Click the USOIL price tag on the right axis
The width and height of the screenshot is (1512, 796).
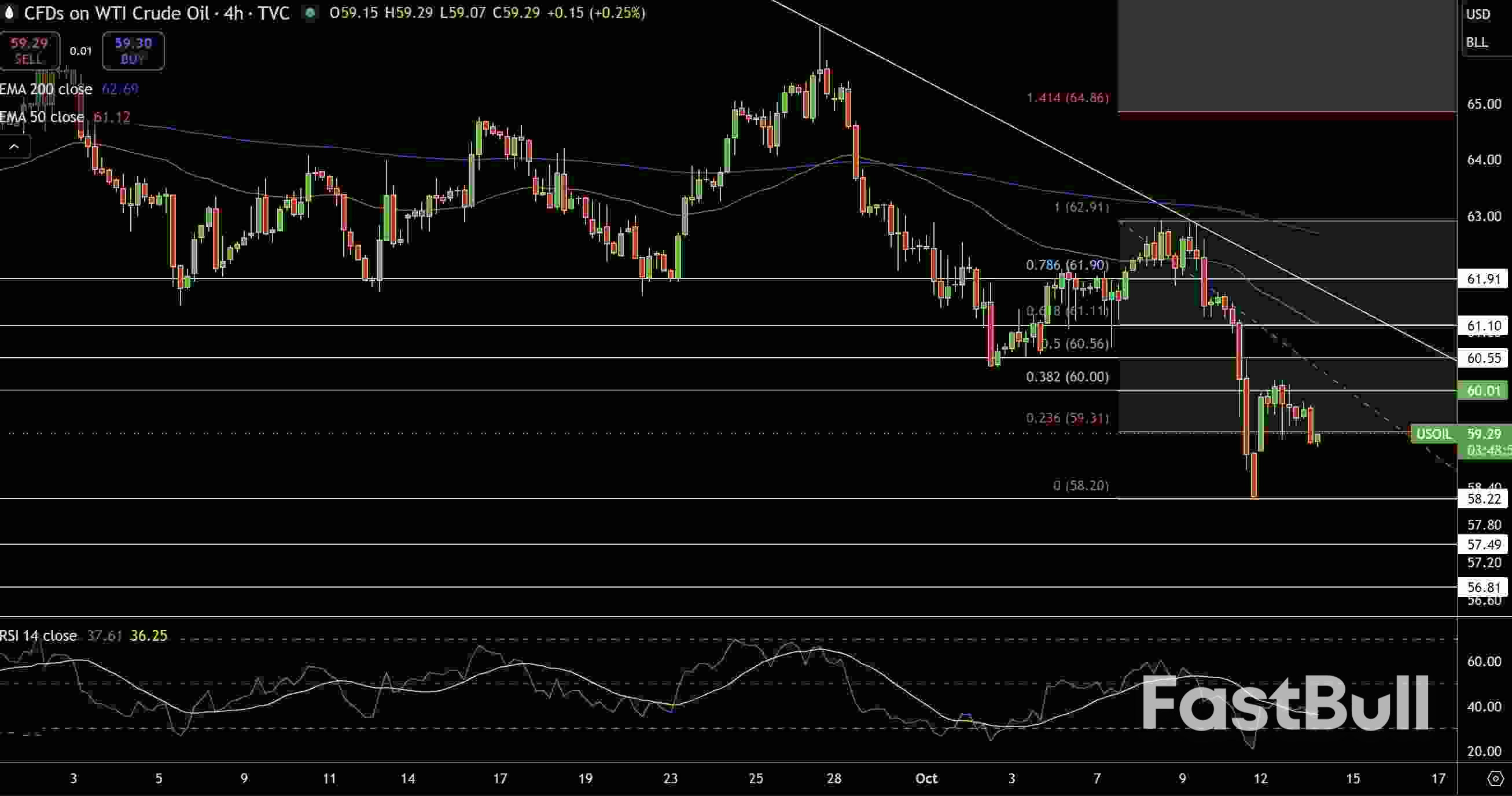tap(1433, 434)
